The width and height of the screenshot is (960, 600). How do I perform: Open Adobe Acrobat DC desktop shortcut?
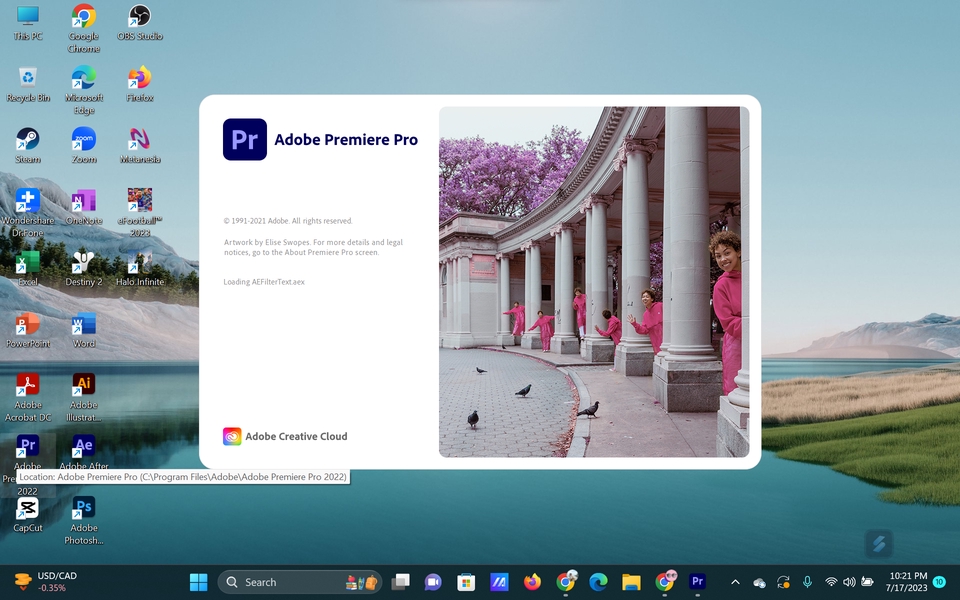point(28,397)
